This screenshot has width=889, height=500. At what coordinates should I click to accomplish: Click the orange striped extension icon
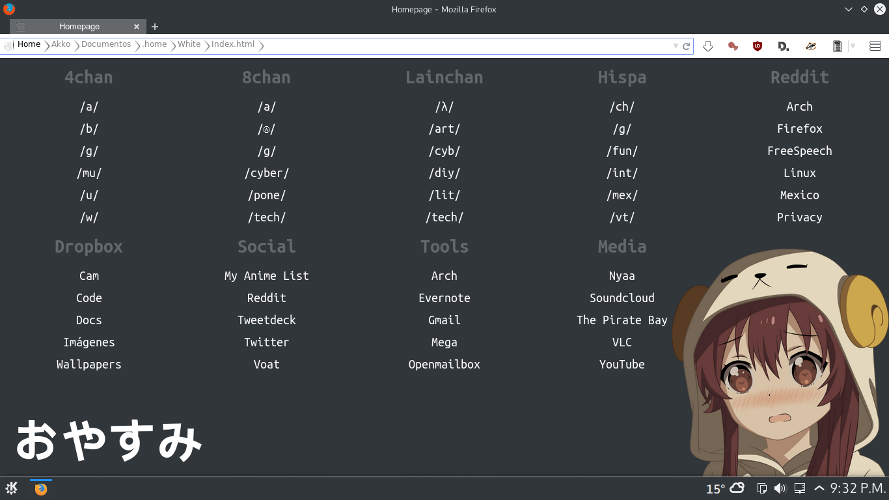pyautogui.click(x=811, y=46)
